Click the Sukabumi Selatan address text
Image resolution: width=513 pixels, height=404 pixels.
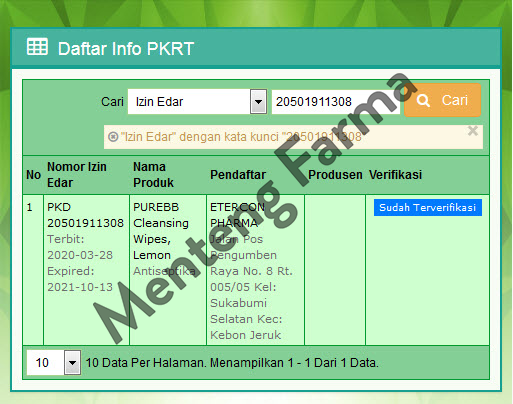(x=246, y=311)
